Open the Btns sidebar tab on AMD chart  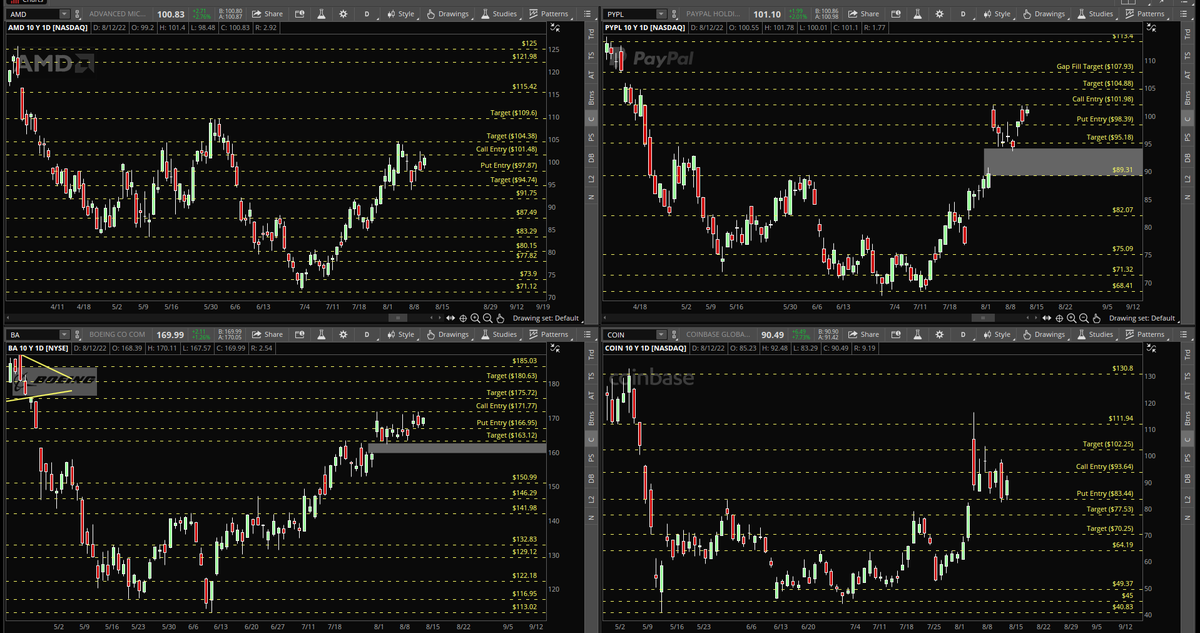coord(591,96)
